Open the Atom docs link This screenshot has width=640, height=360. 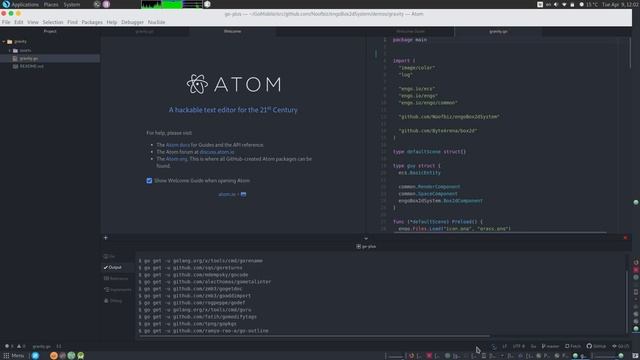[178, 145]
